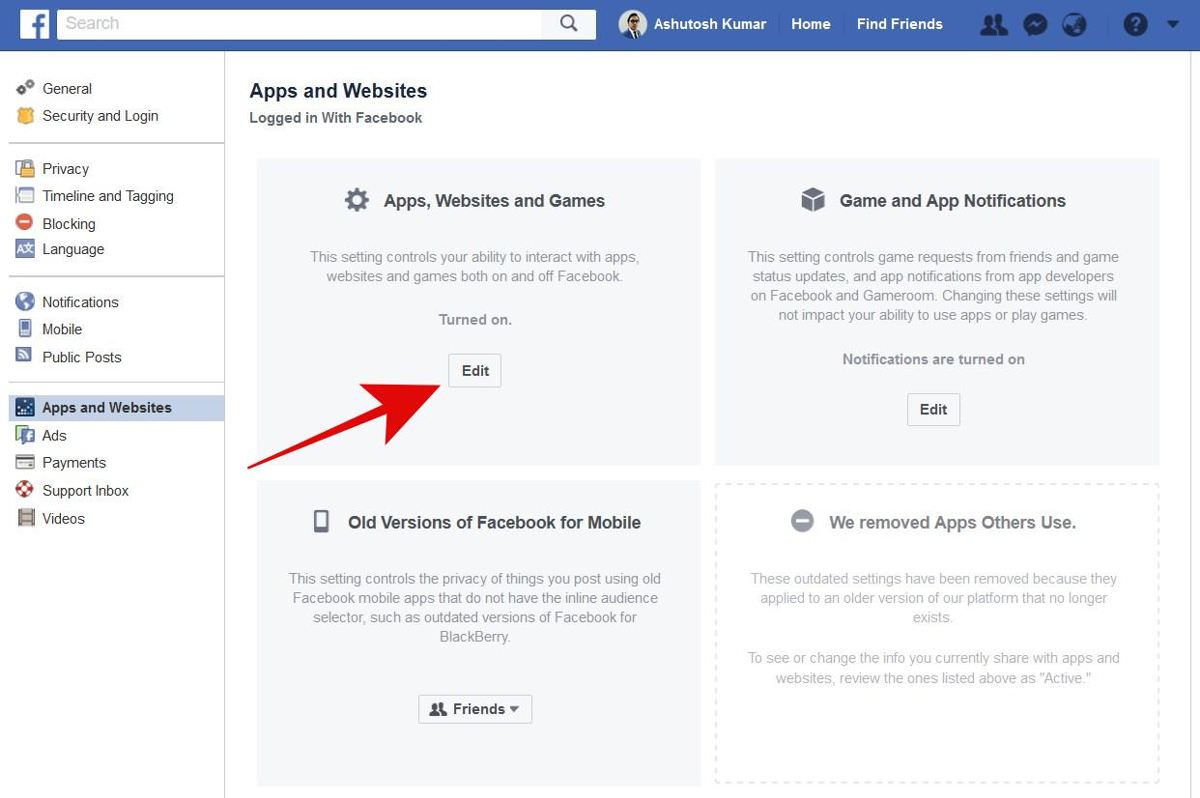Click the cube icon beside Game and App Notifications
The height and width of the screenshot is (798, 1200).
click(813, 200)
